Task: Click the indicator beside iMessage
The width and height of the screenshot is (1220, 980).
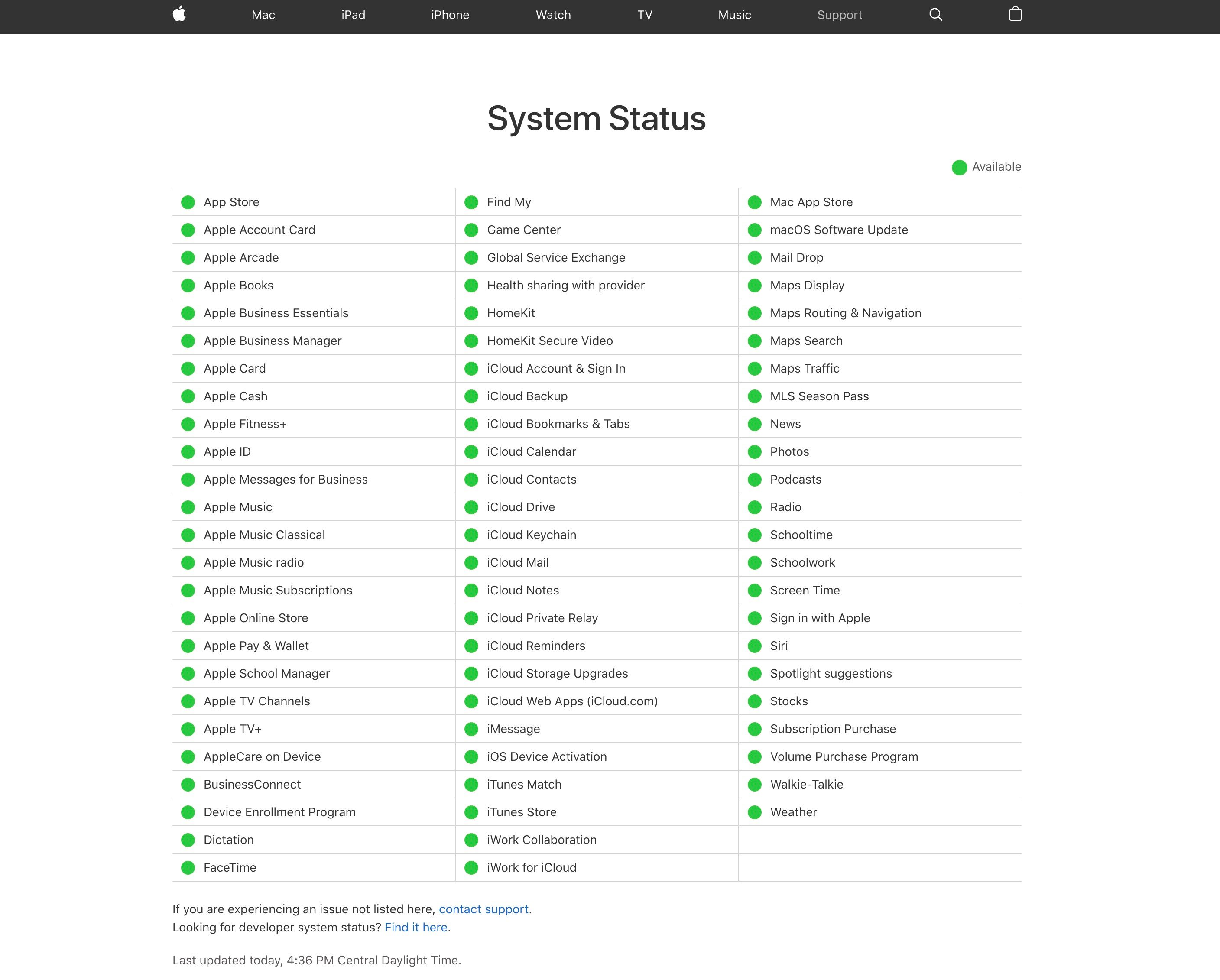Action: point(471,729)
